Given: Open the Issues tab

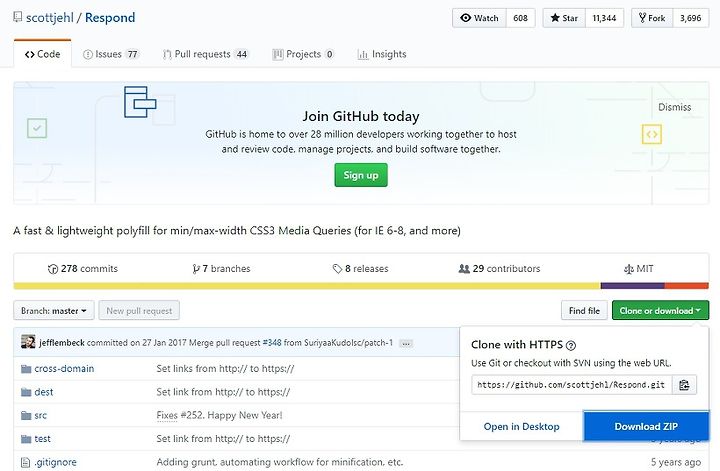Looking at the screenshot, I should pos(111,54).
